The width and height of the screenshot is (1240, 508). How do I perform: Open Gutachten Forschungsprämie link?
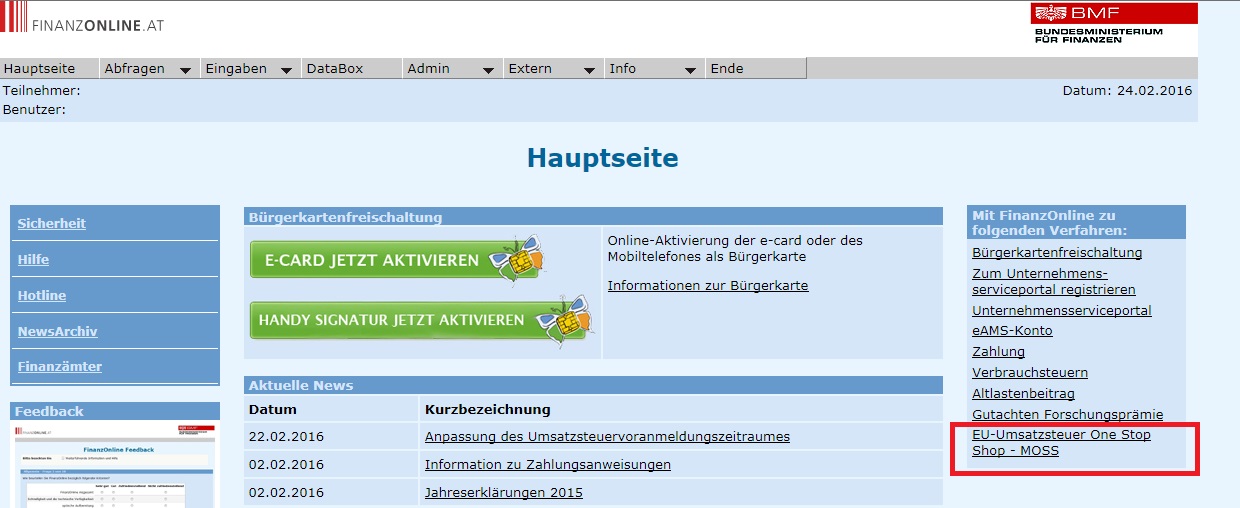point(1068,414)
